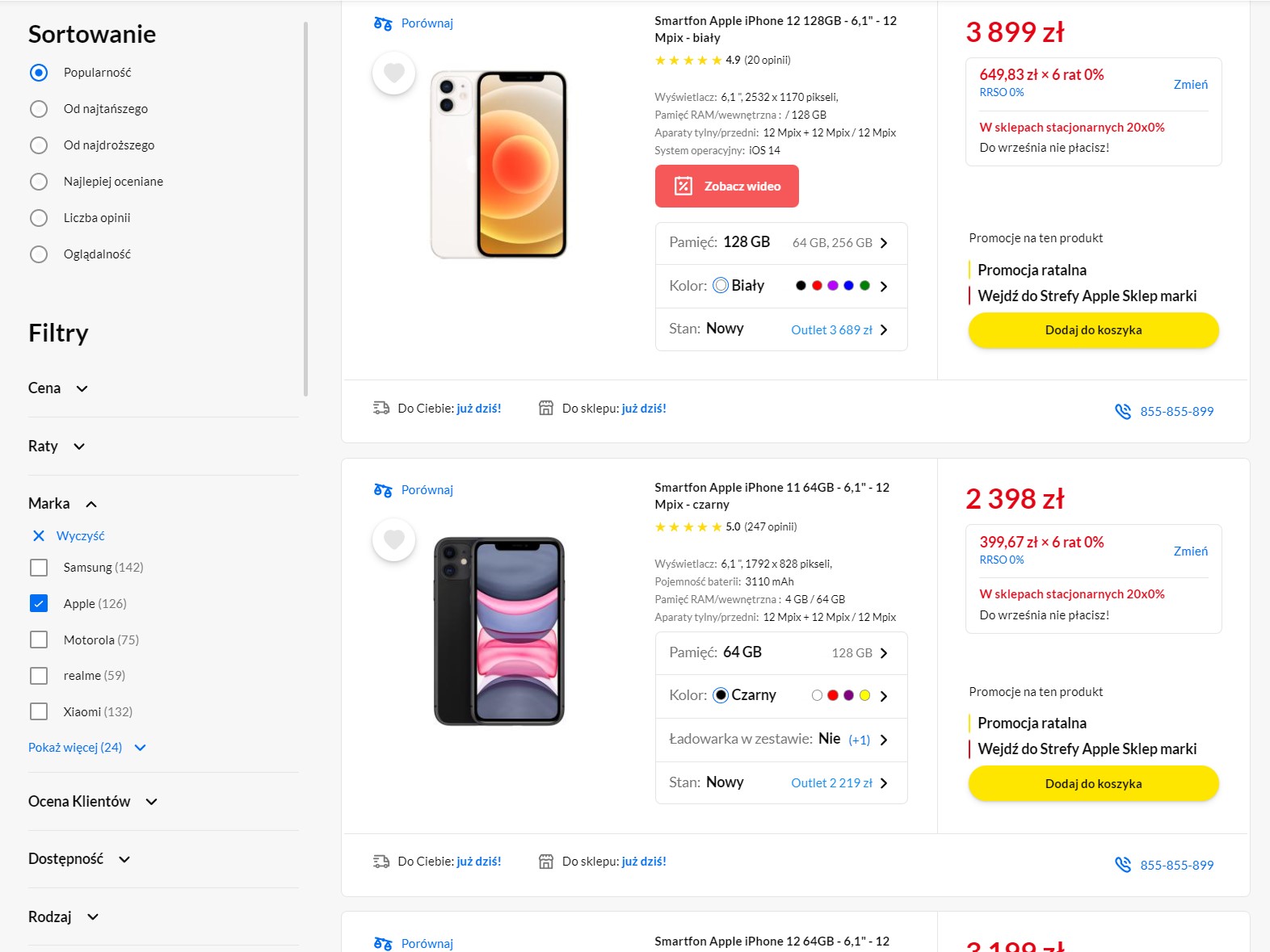The image size is (1270, 952).
Task: Uncheck the Apple brand filter
Action: pos(39,603)
